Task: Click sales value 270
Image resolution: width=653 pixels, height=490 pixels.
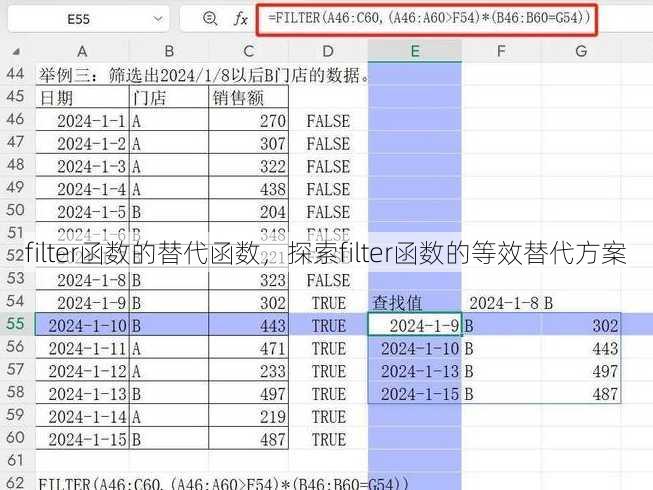Action: [249, 121]
